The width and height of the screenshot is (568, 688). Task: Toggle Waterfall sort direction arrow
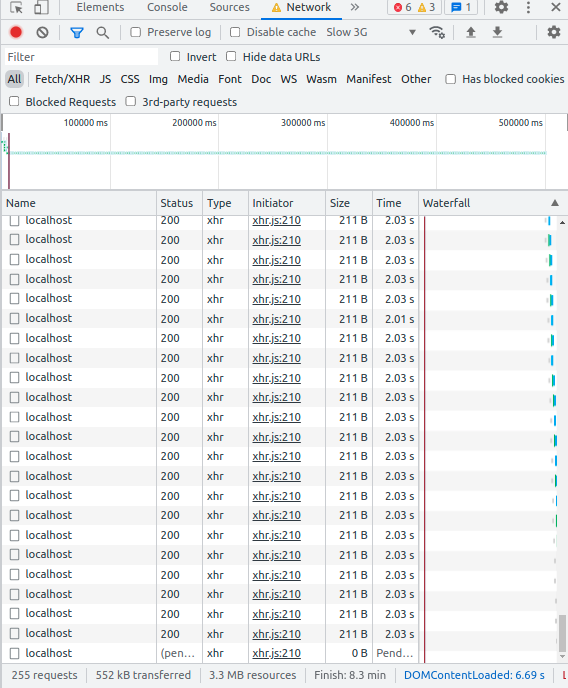click(555, 203)
